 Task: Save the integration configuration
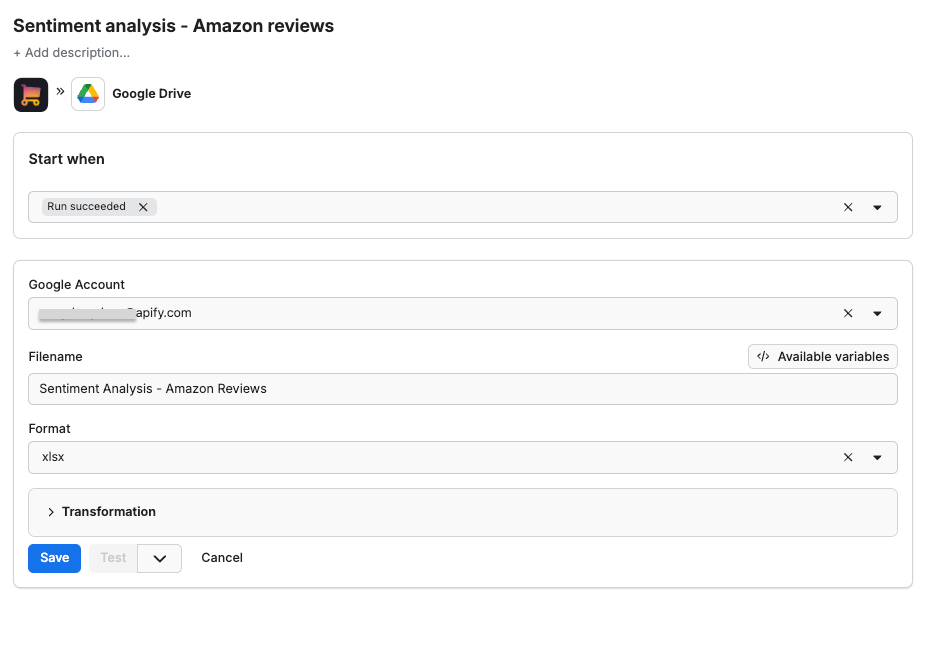coord(54,558)
